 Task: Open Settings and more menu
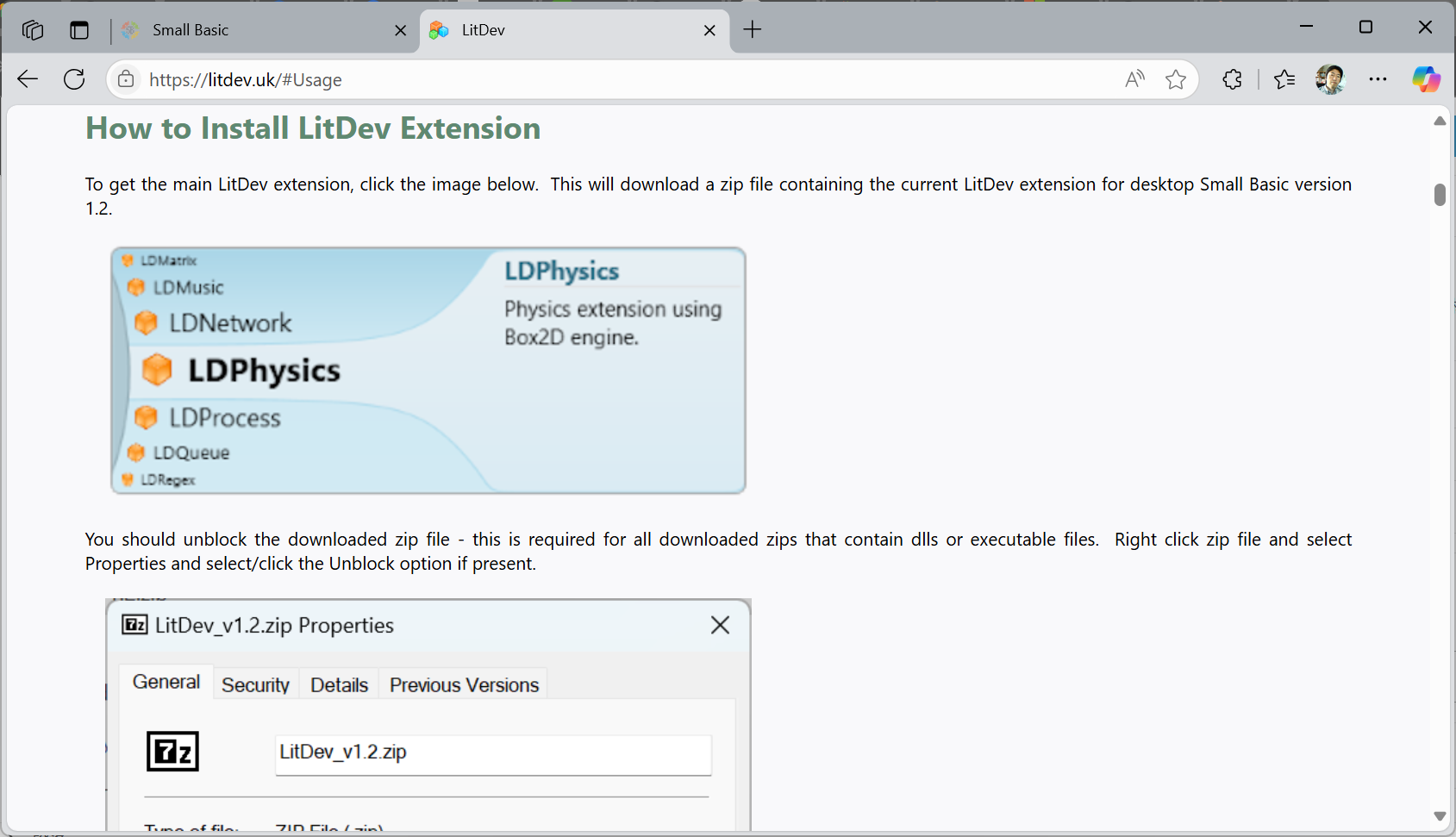(x=1378, y=79)
